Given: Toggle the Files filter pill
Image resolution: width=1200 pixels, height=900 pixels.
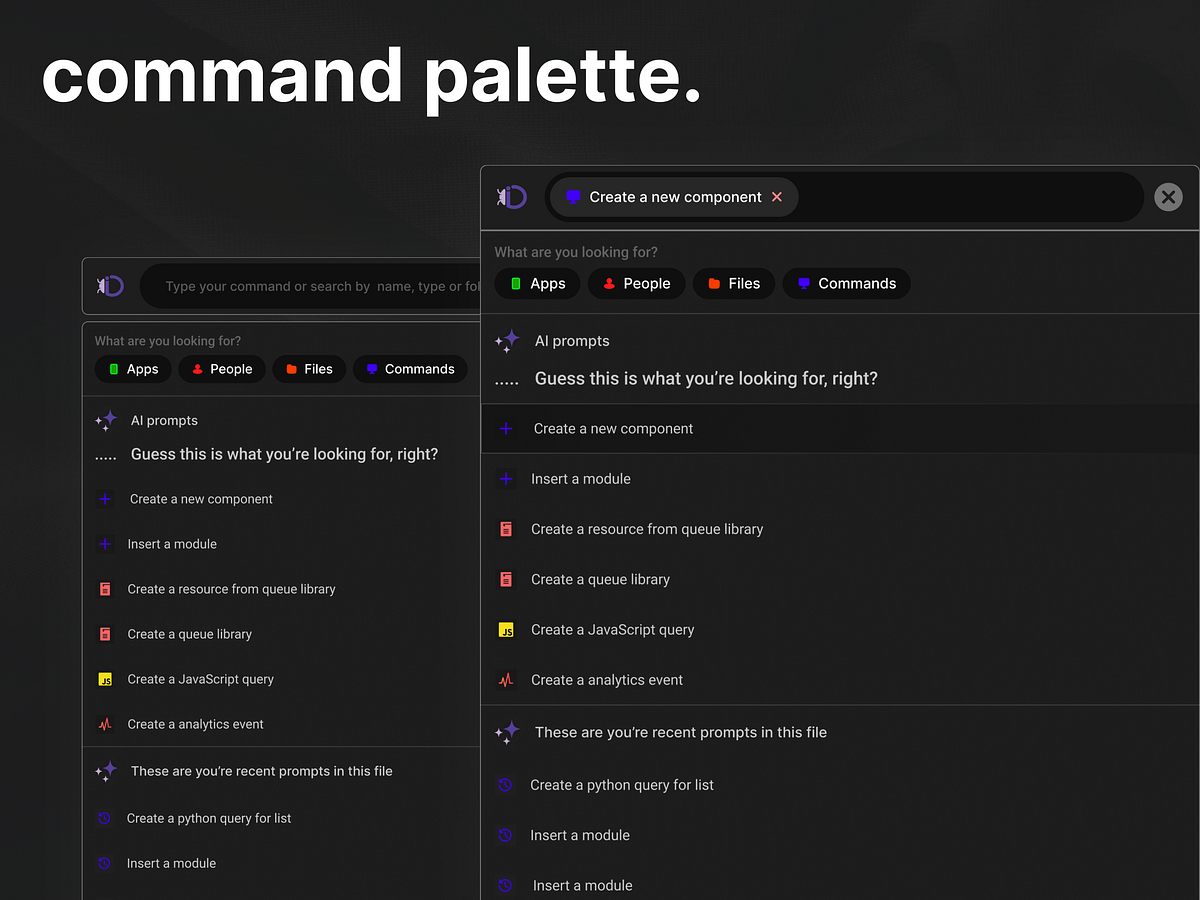Looking at the screenshot, I should pos(733,283).
